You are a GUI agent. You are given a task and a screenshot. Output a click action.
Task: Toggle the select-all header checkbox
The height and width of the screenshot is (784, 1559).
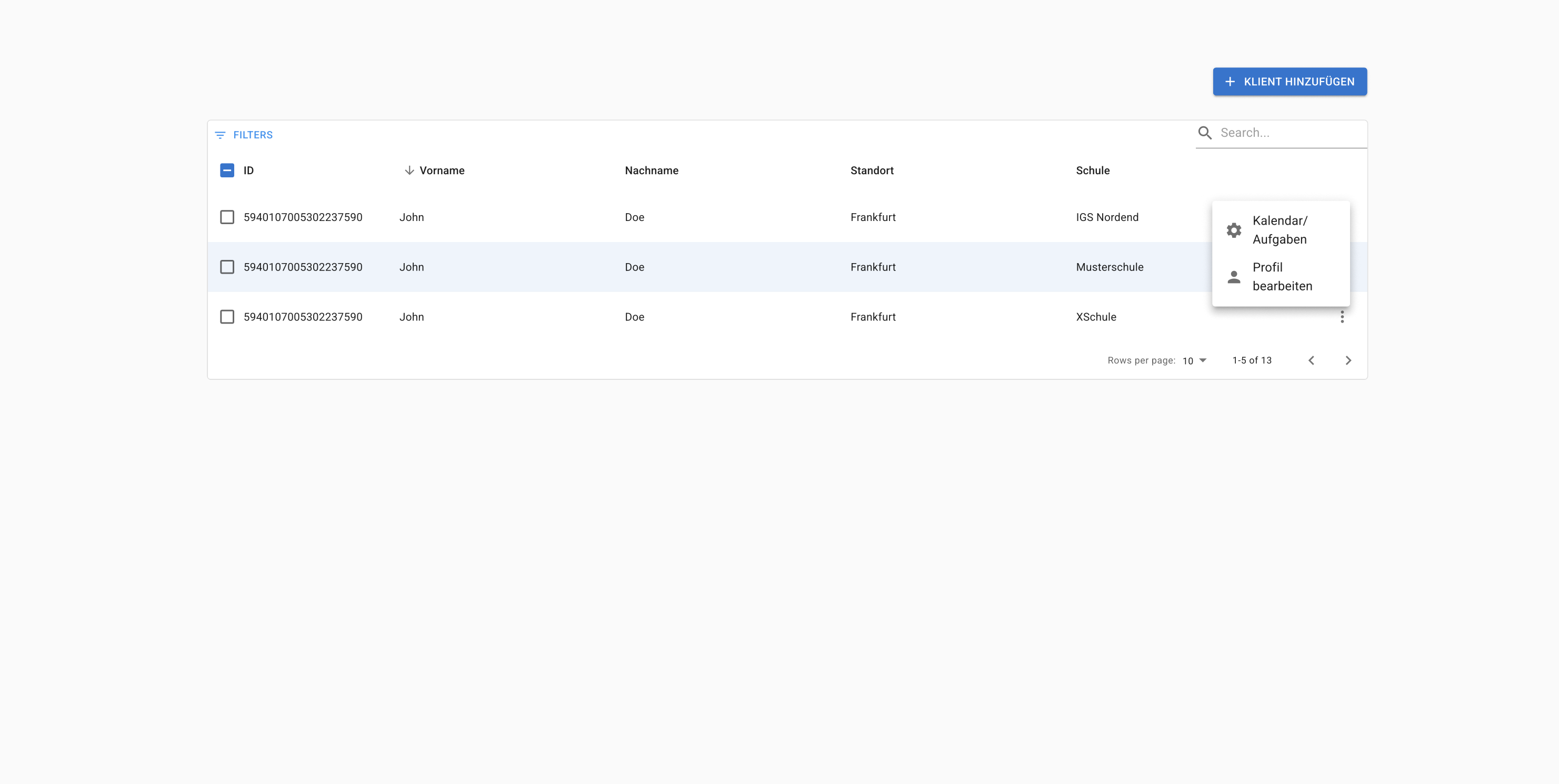tap(227, 170)
